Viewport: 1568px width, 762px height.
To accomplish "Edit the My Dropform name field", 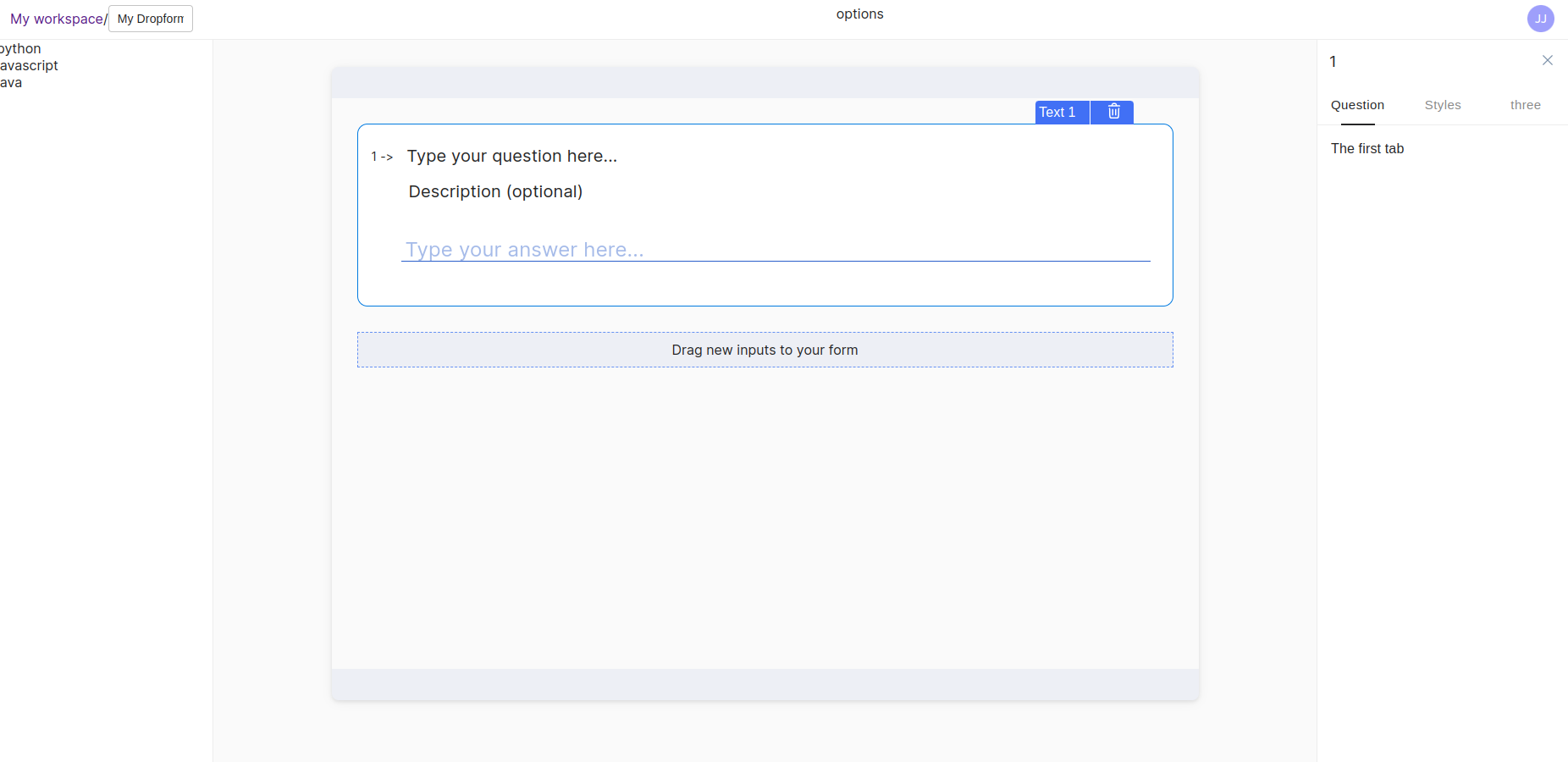I will point(151,19).
